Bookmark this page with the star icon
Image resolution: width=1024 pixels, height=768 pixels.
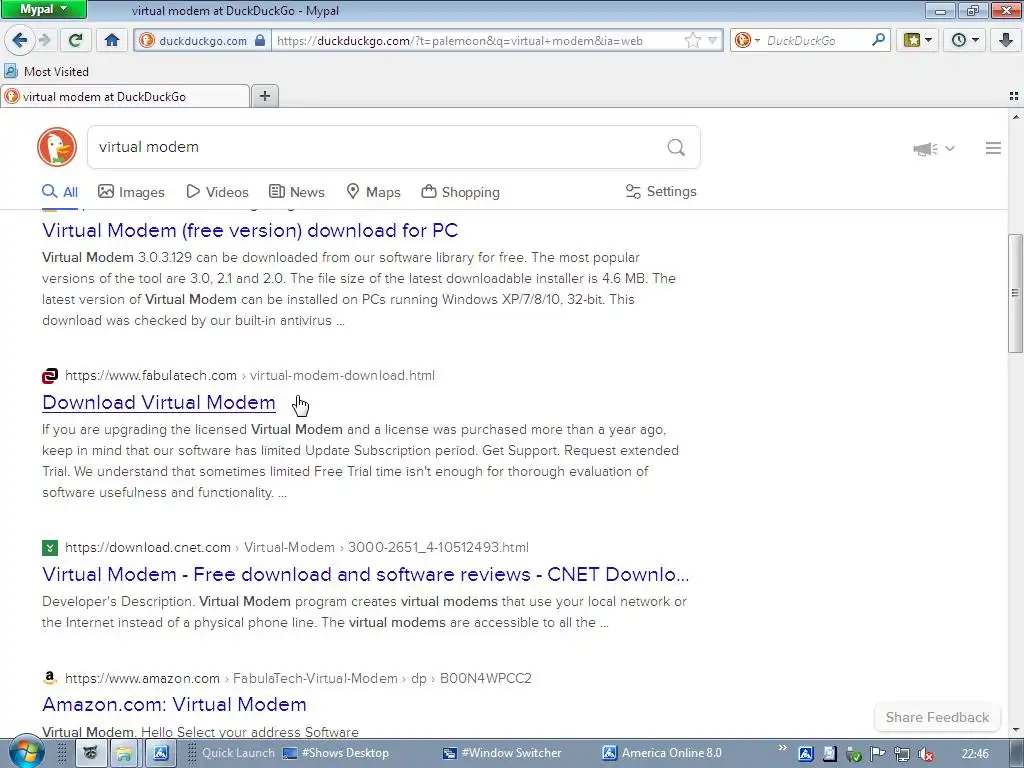pos(693,40)
